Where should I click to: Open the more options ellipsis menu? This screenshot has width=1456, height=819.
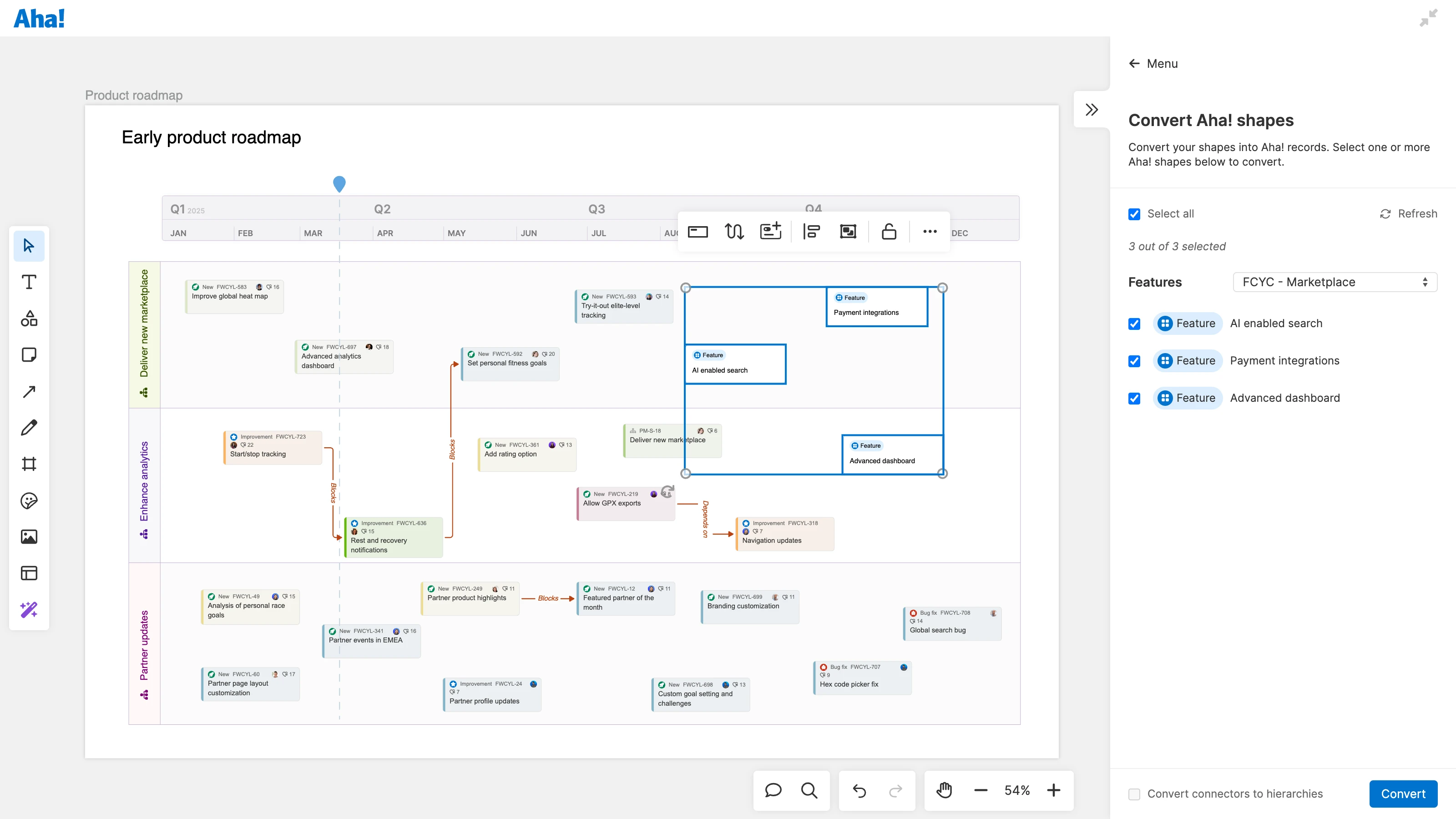930,232
